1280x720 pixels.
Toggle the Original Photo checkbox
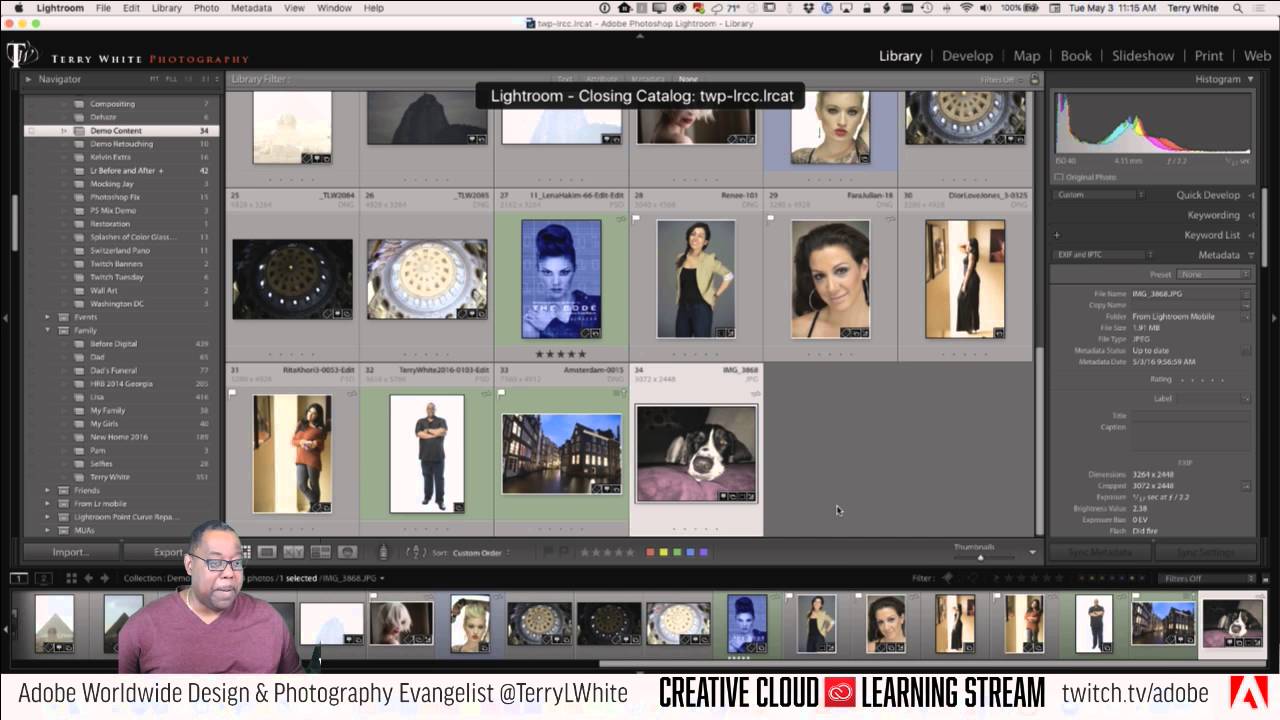(1058, 177)
